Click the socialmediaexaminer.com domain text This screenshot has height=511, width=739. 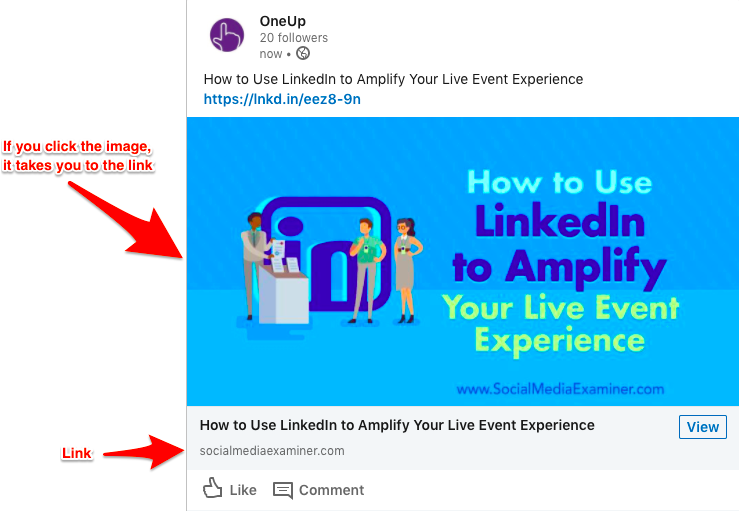point(272,451)
